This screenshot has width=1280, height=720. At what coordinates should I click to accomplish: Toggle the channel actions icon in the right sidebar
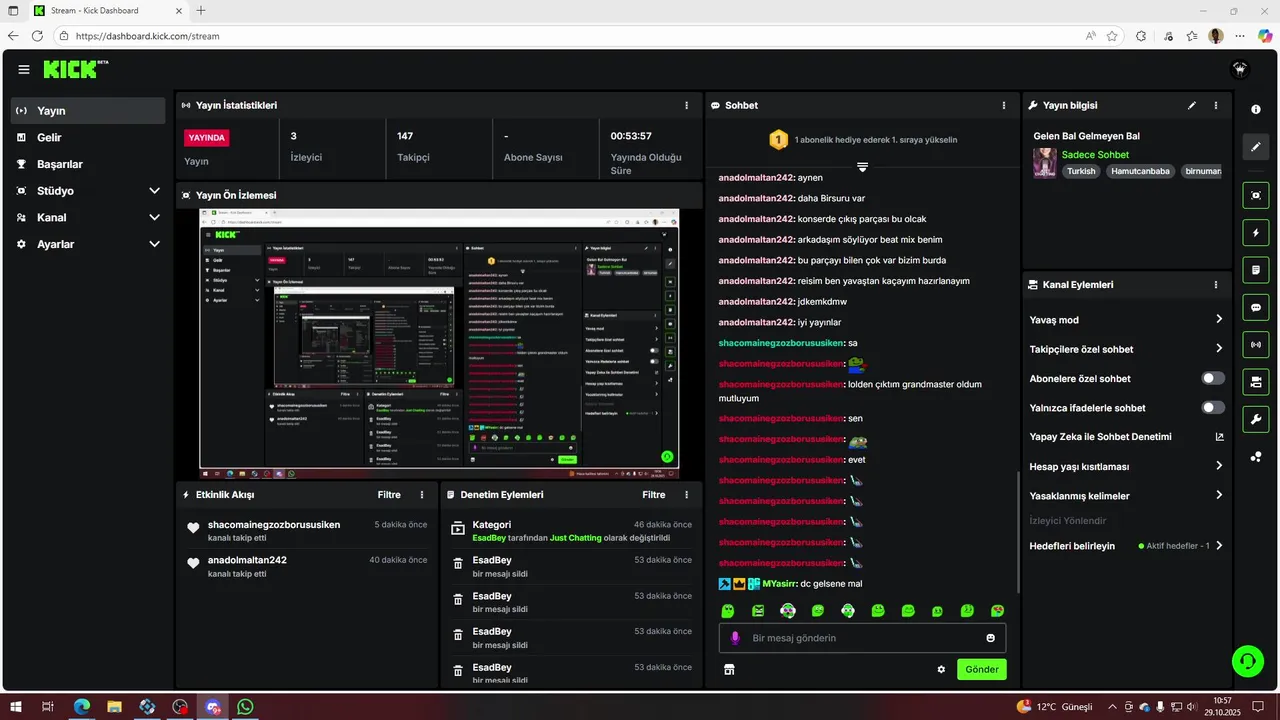1256,382
